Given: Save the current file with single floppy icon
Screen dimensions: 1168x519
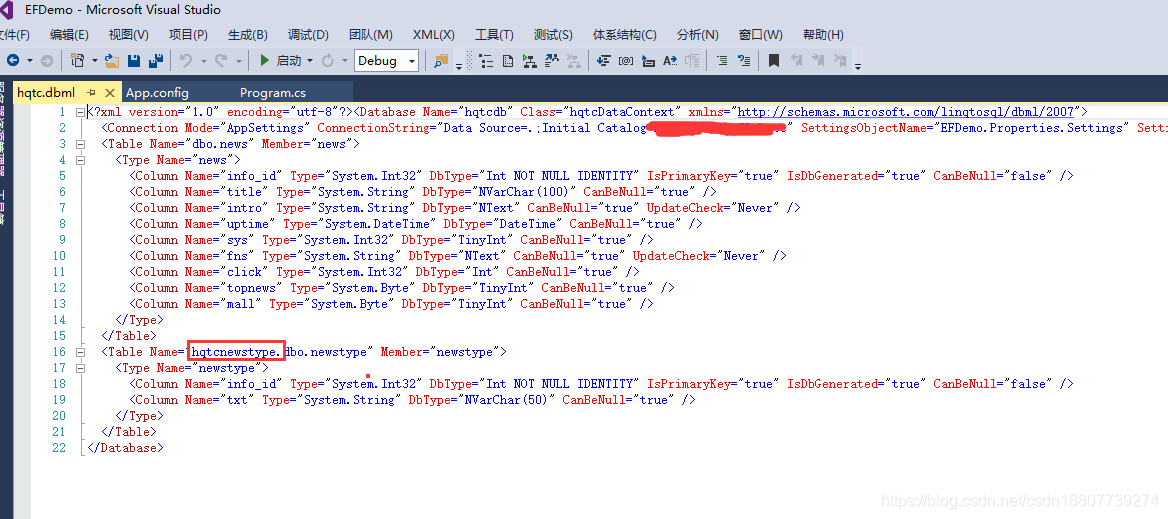Looking at the screenshot, I should (134, 61).
